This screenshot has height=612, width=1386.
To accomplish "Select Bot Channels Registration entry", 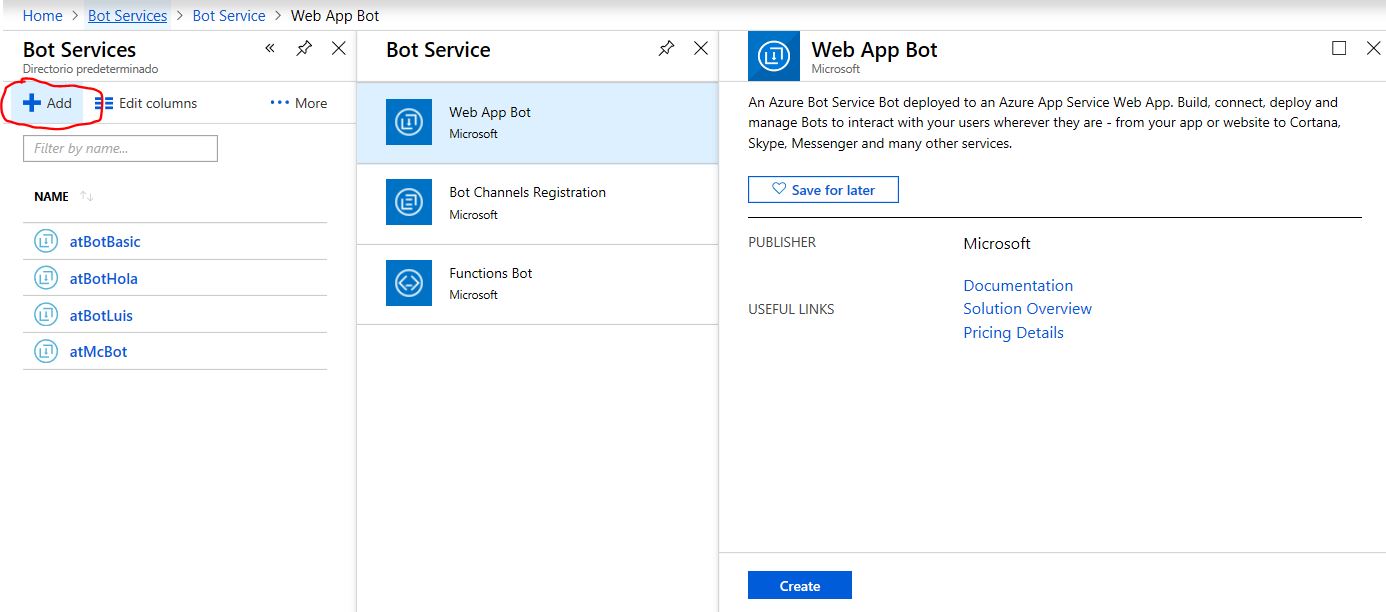I will (537, 203).
